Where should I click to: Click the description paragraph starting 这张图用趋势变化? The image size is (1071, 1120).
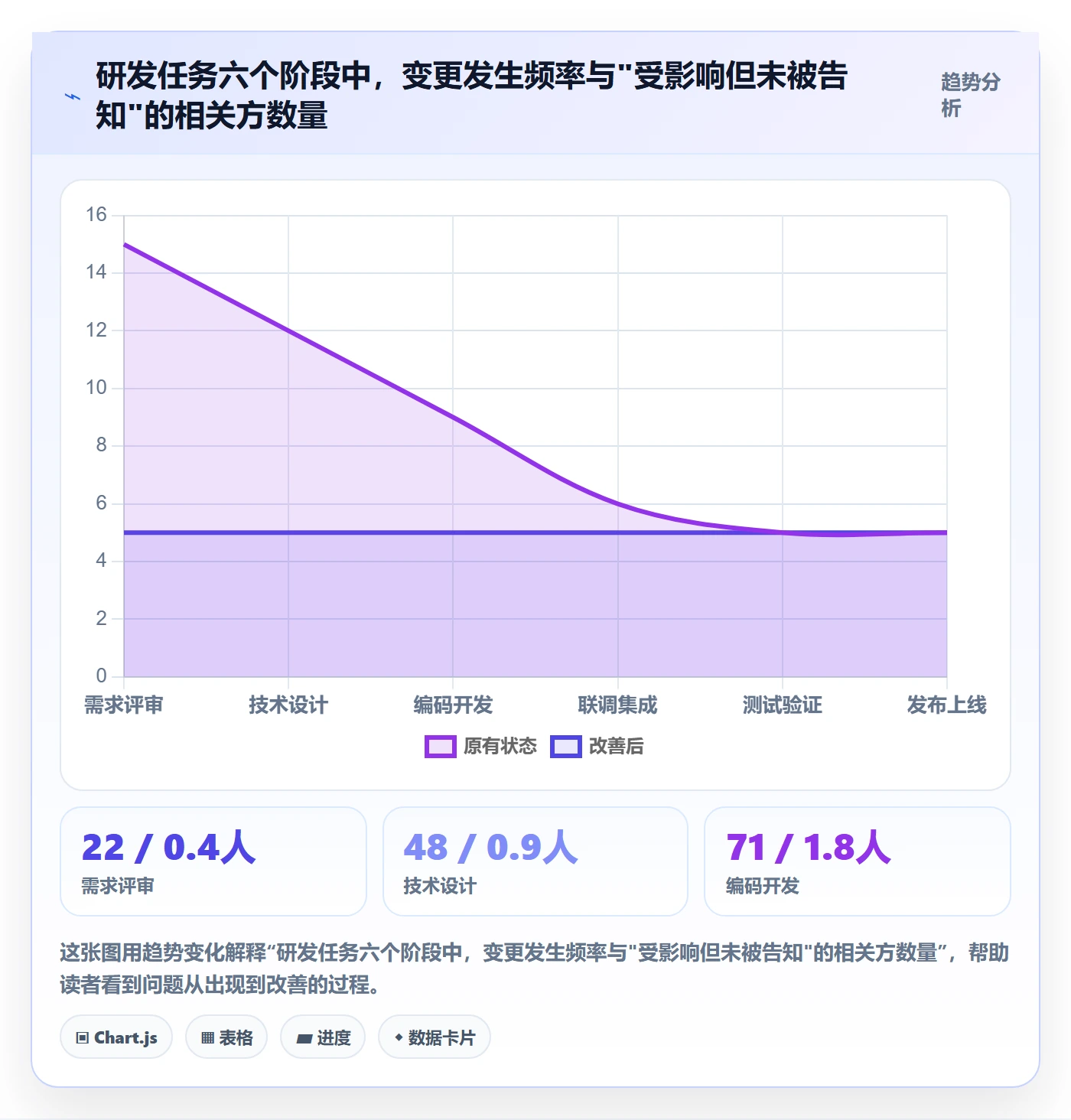click(x=535, y=969)
